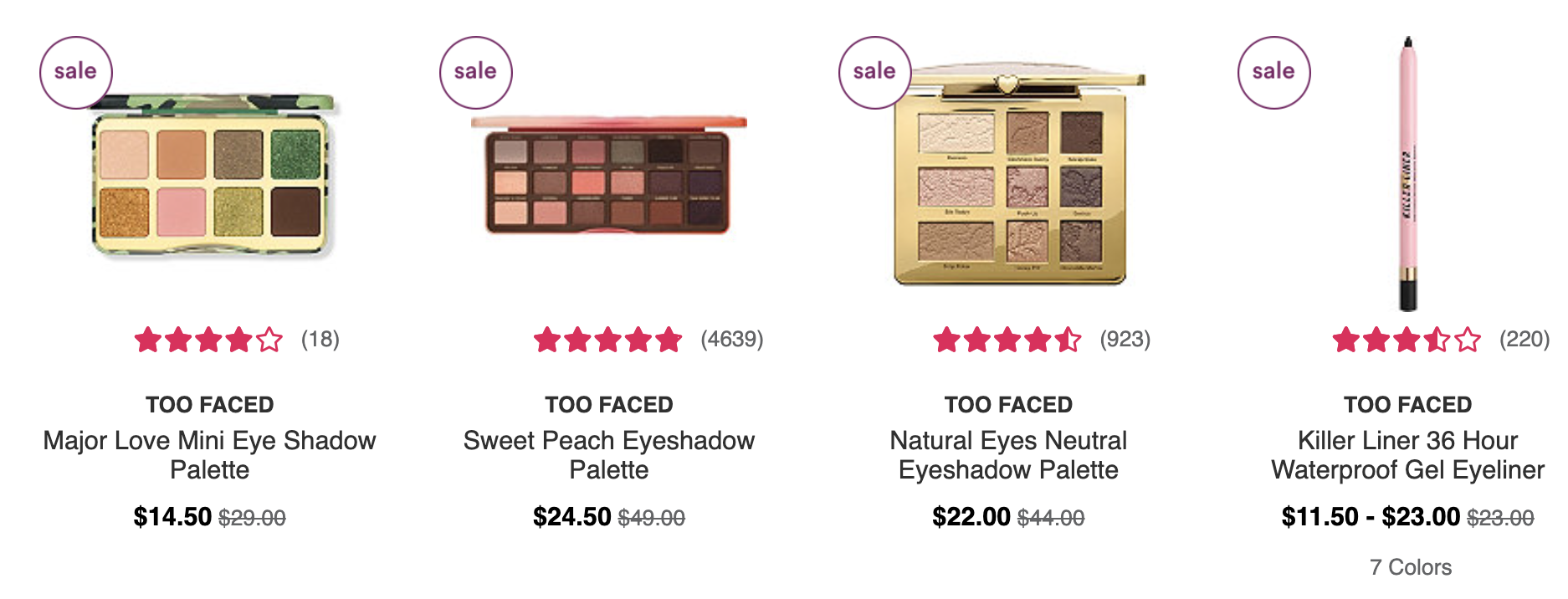Click sale badge on Natural Eyes palette

click(874, 73)
